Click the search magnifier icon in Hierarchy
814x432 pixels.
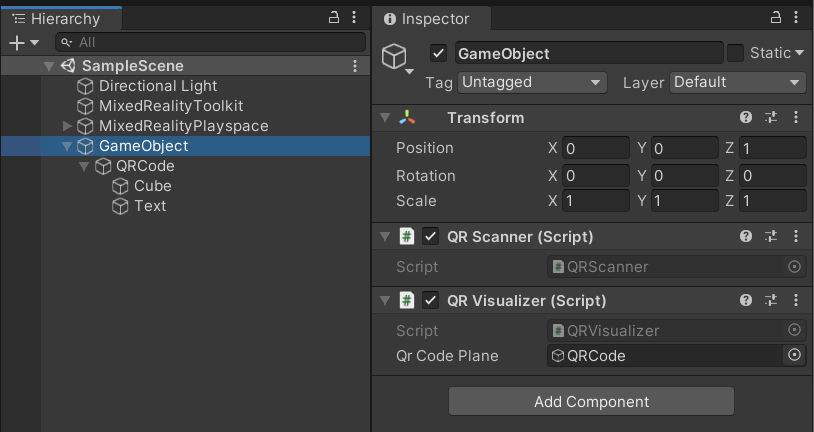click(x=67, y=43)
